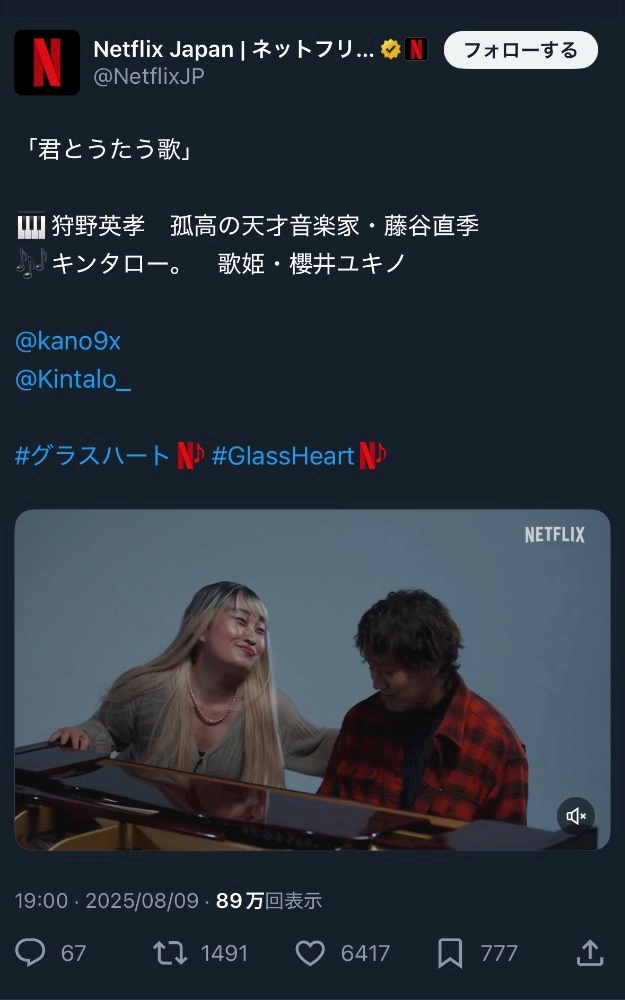The image size is (625, 1000).
Task: Bookmark the post with the bookmark icon
Action: [450, 953]
